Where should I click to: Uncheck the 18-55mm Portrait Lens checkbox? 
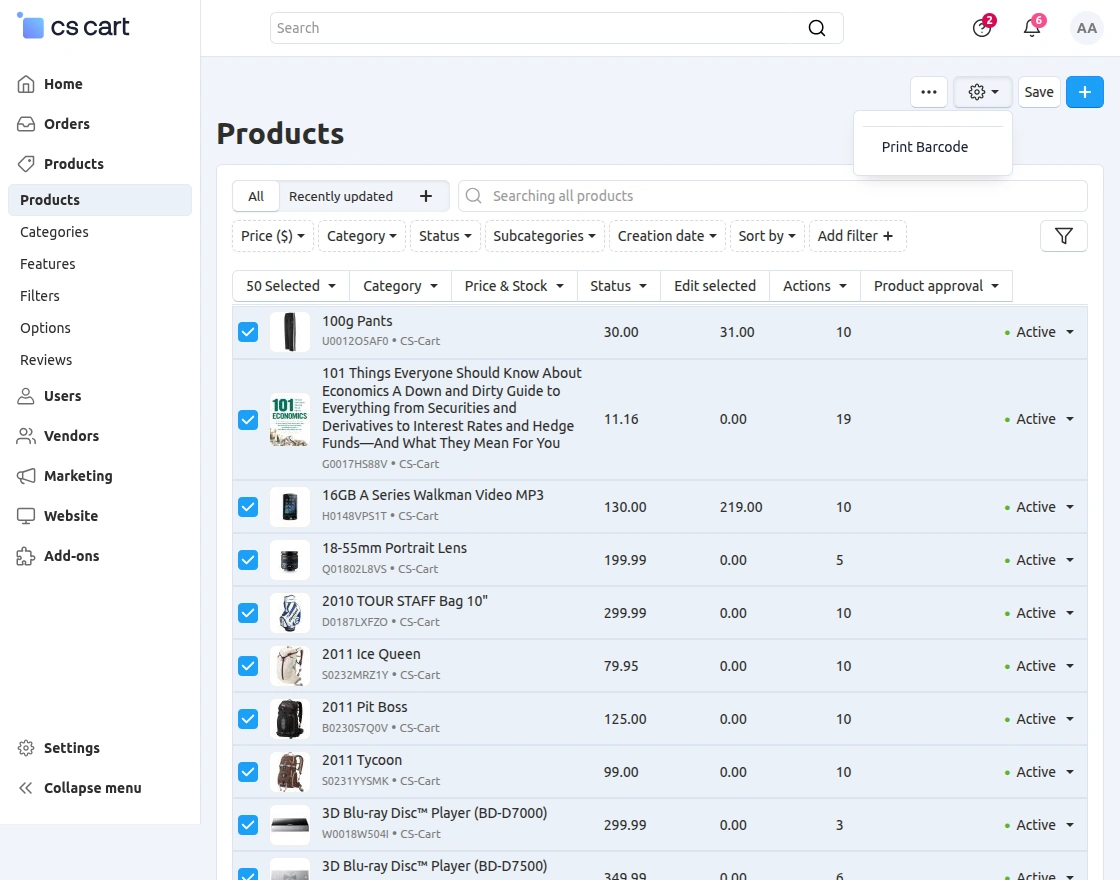[x=248, y=560]
